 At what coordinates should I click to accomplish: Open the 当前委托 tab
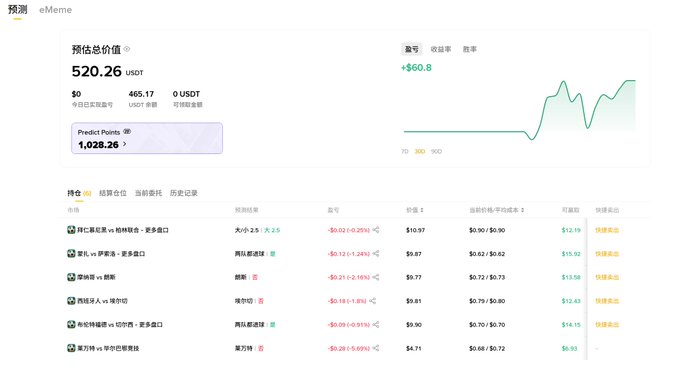[x=148, y=193]
